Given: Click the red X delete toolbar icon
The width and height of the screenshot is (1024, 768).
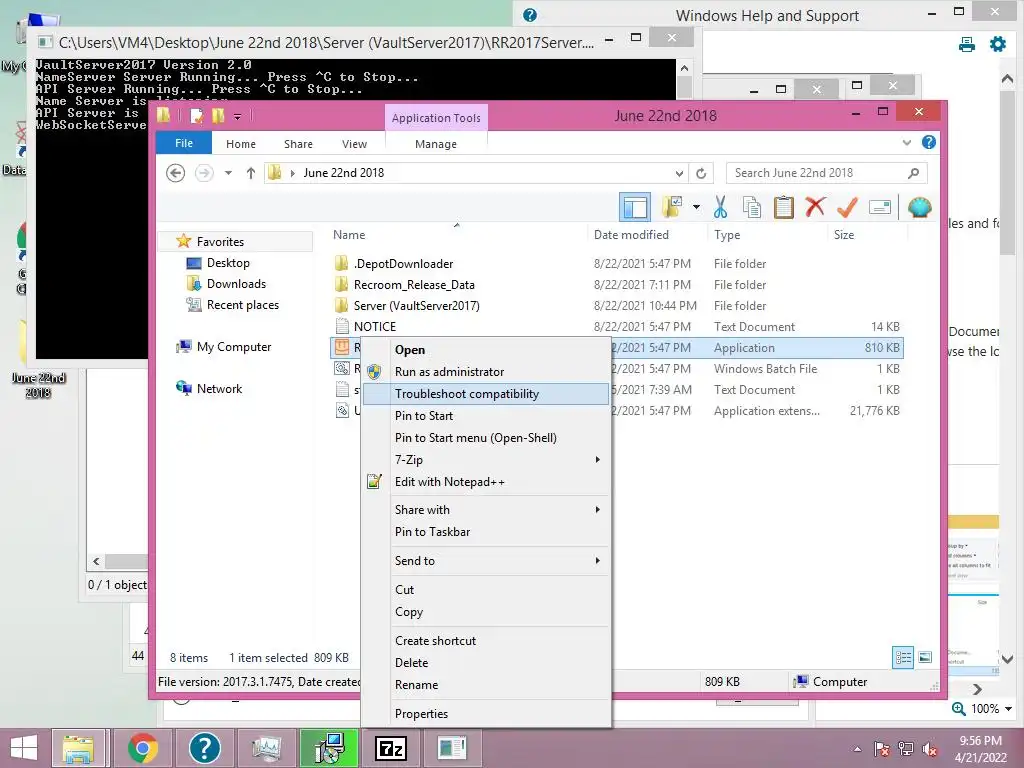Looking at the screenshot, I should click(815, 208).
